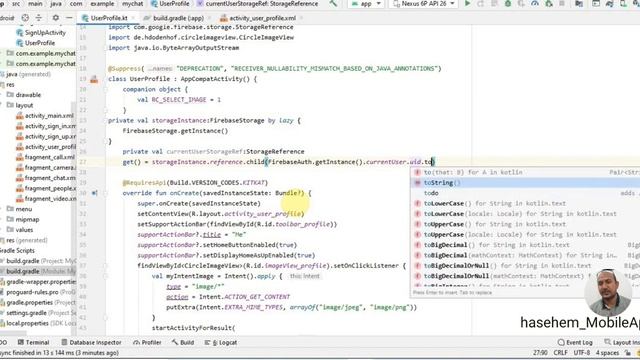Expand the mipmap folder
Viewport: 640px width, 360px height.
[2, 219]
